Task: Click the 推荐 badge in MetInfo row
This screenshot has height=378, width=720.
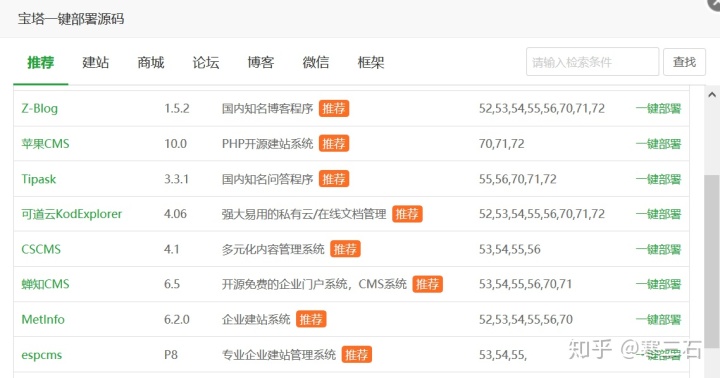Action: coord(311,320)
